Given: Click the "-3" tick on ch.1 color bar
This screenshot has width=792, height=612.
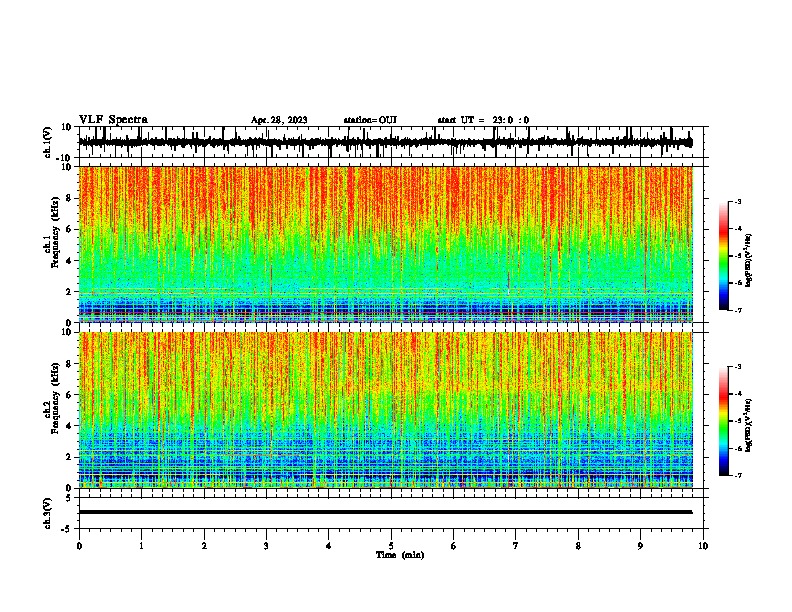Looking at the screenshot, I should click(738, 201).
